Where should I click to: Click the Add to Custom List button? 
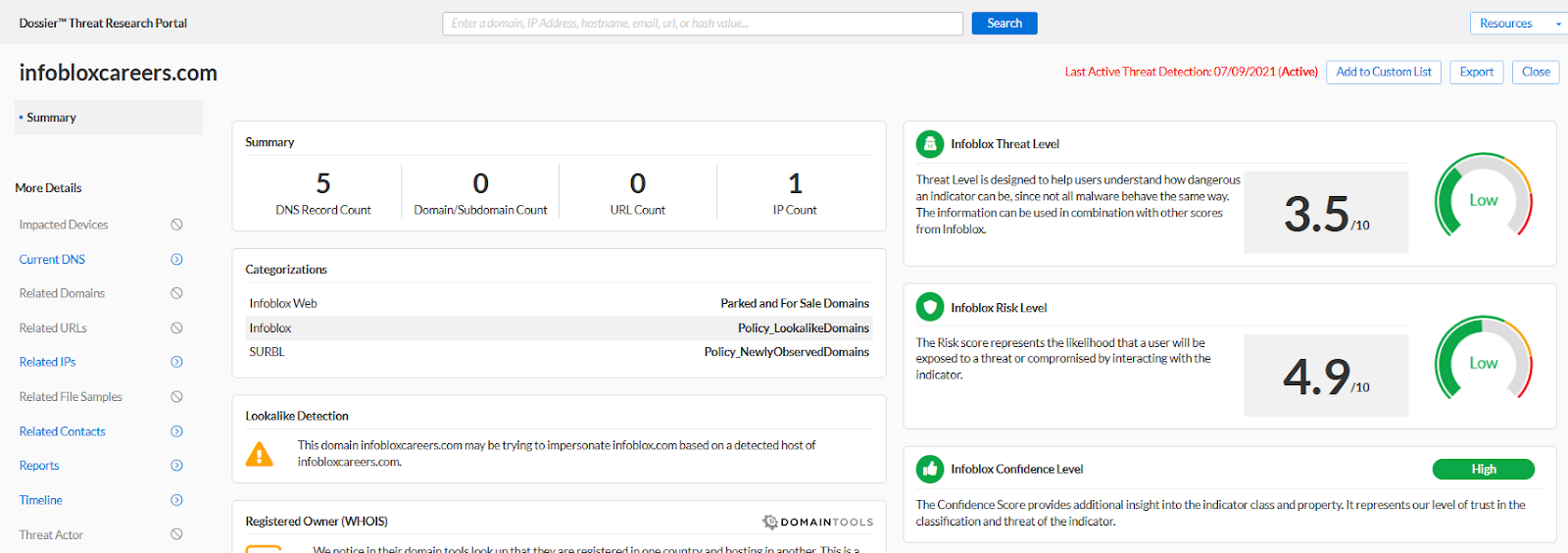(1383, 73)
